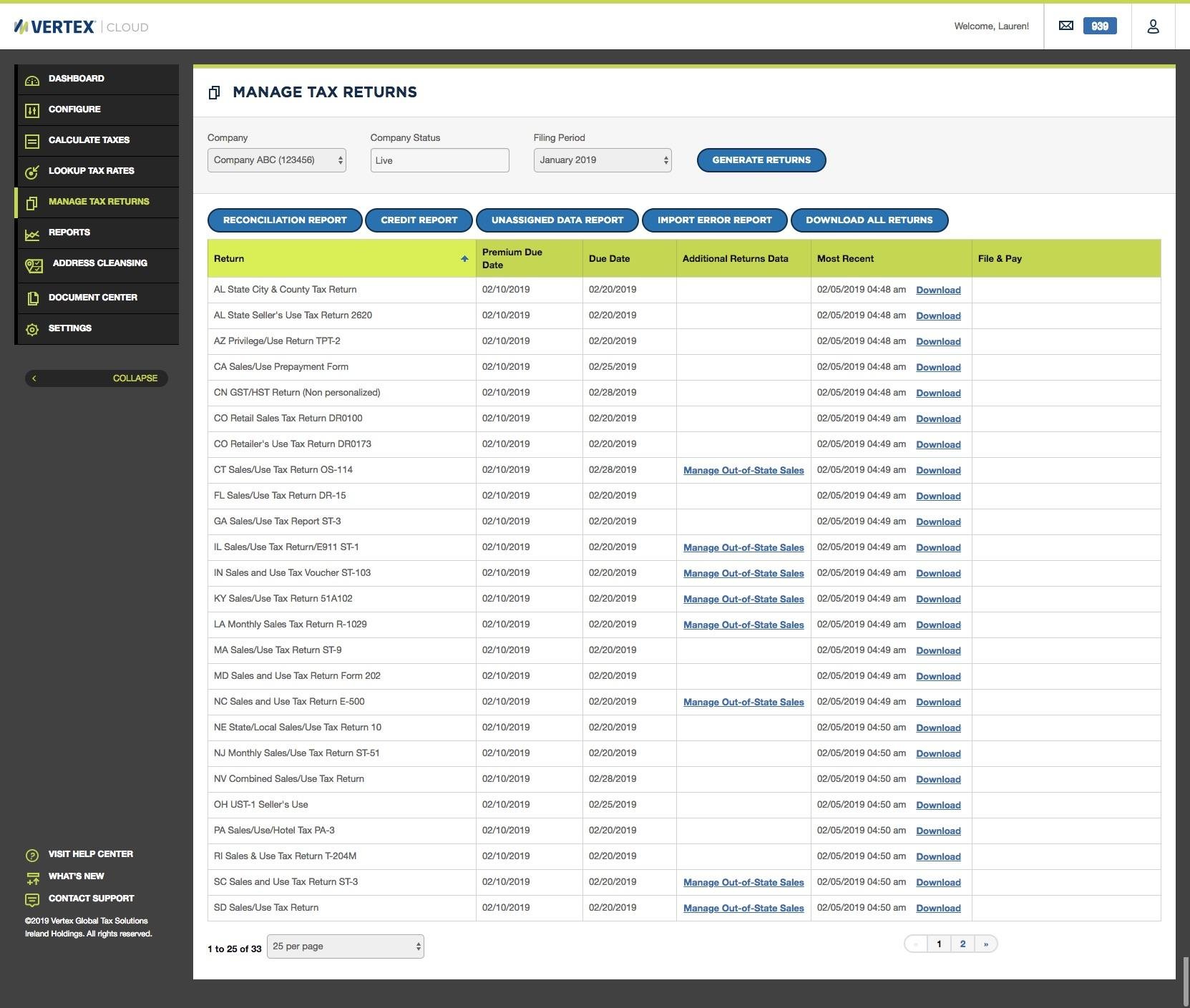
Task: Download the NV Combined Sales/Use Tax Return
Action: tap(938, 780)
